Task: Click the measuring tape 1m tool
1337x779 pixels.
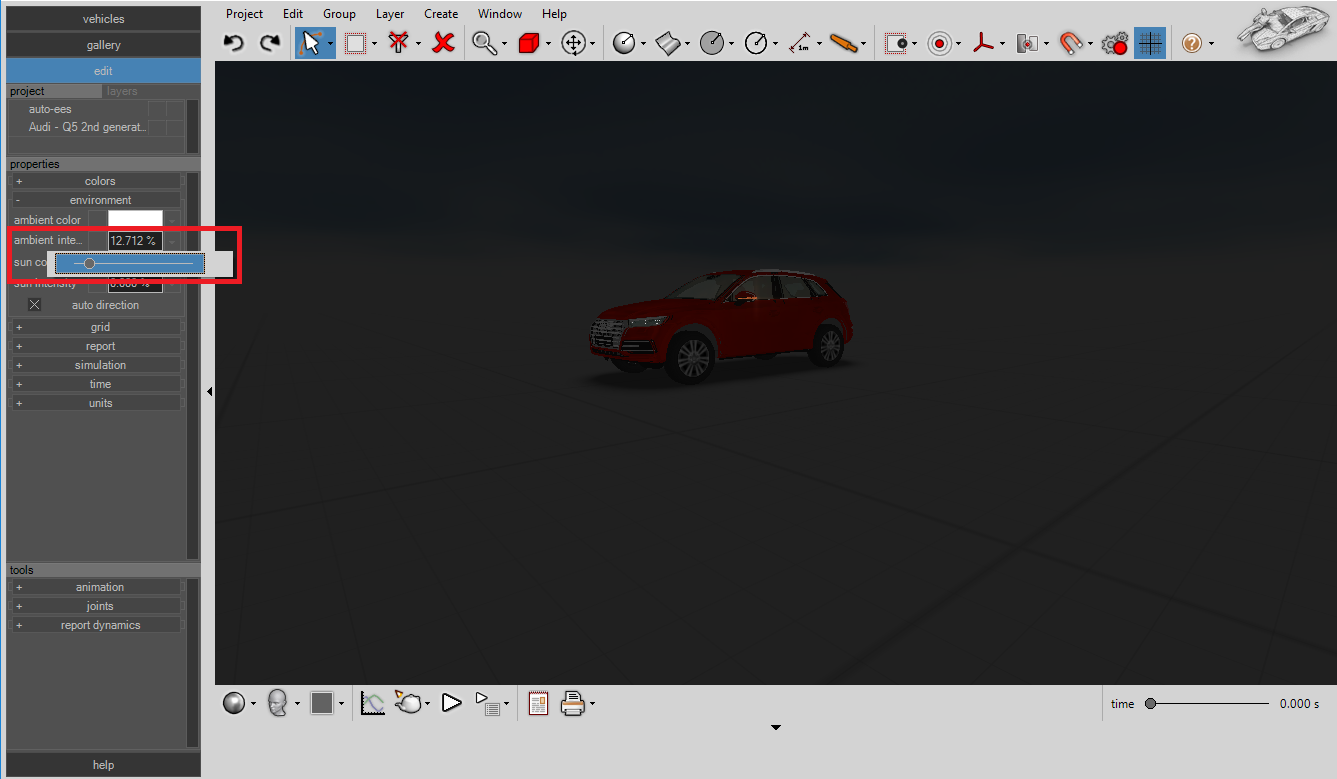Action: coord(800,43)
